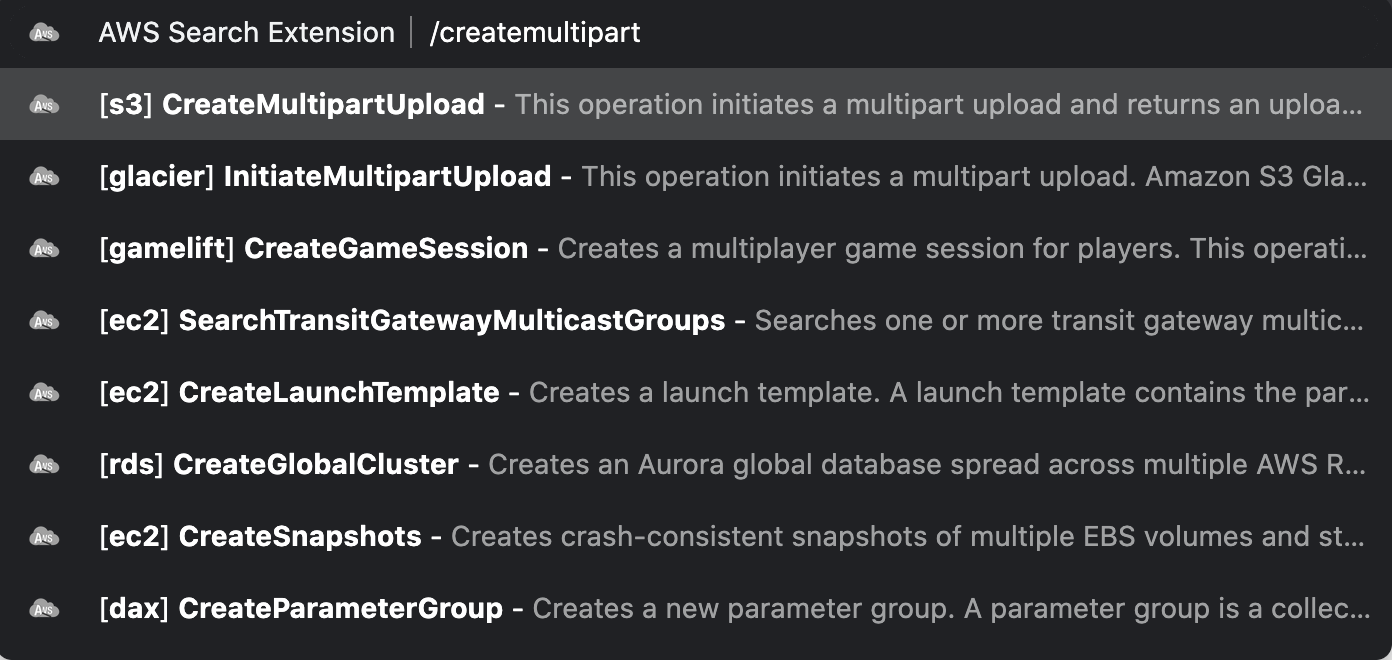Click the cloud icon next to CreateMultipartUpload

coord(44,105)
